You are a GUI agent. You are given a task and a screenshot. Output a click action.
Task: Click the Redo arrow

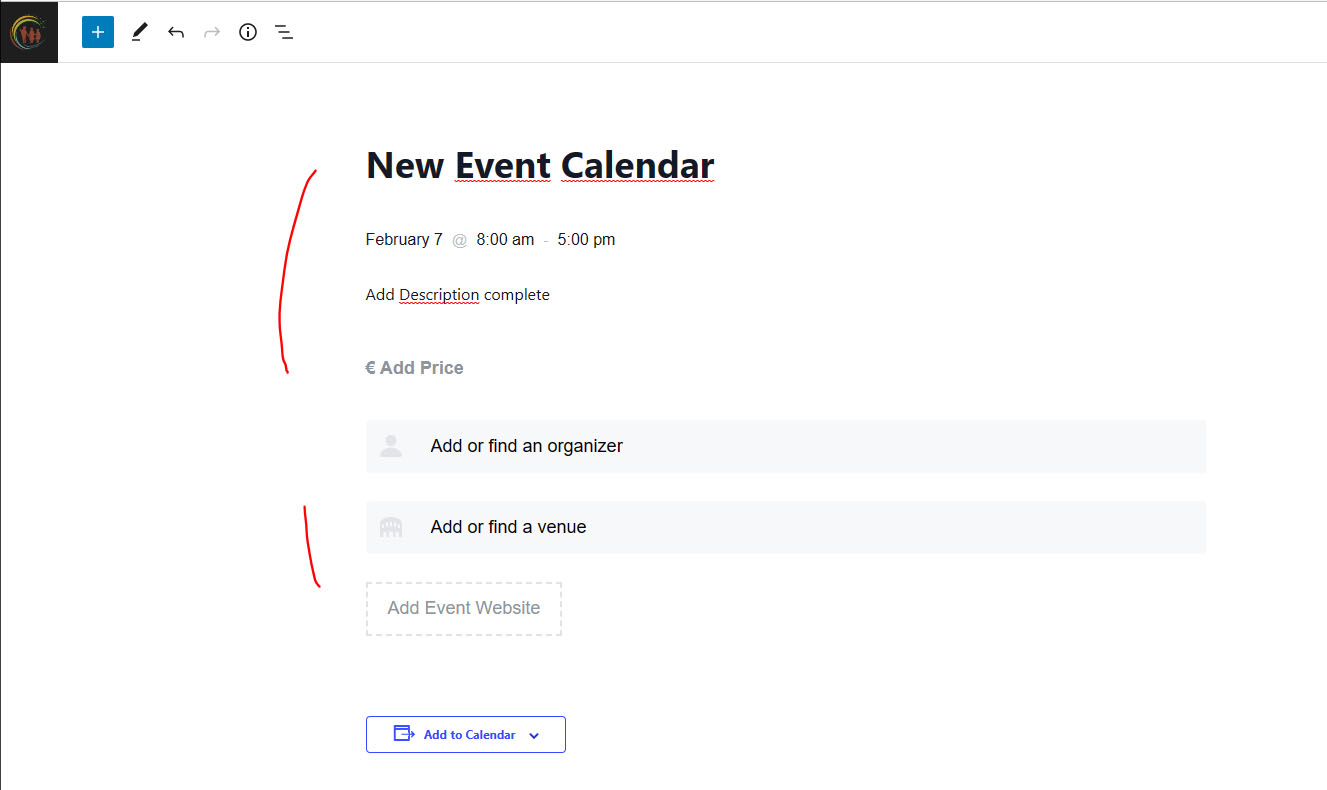[x=212, y=32]
